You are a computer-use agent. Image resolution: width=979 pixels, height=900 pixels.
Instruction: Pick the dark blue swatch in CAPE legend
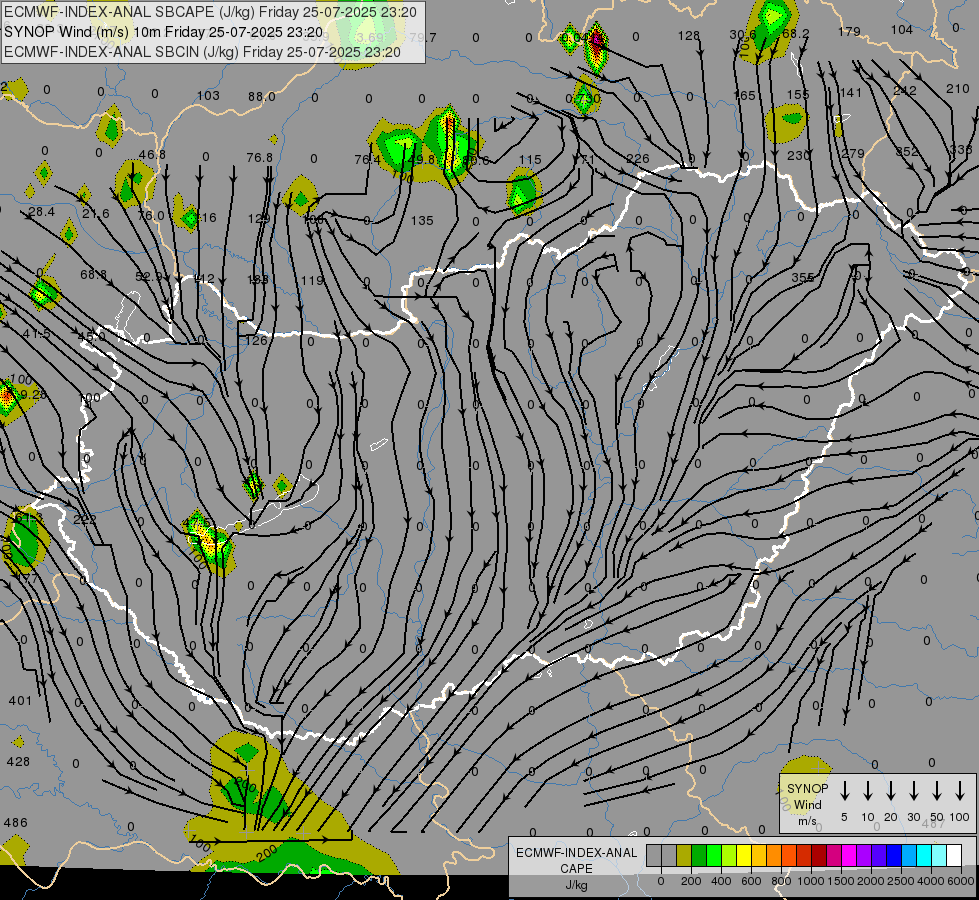click(x=894, y=856)
